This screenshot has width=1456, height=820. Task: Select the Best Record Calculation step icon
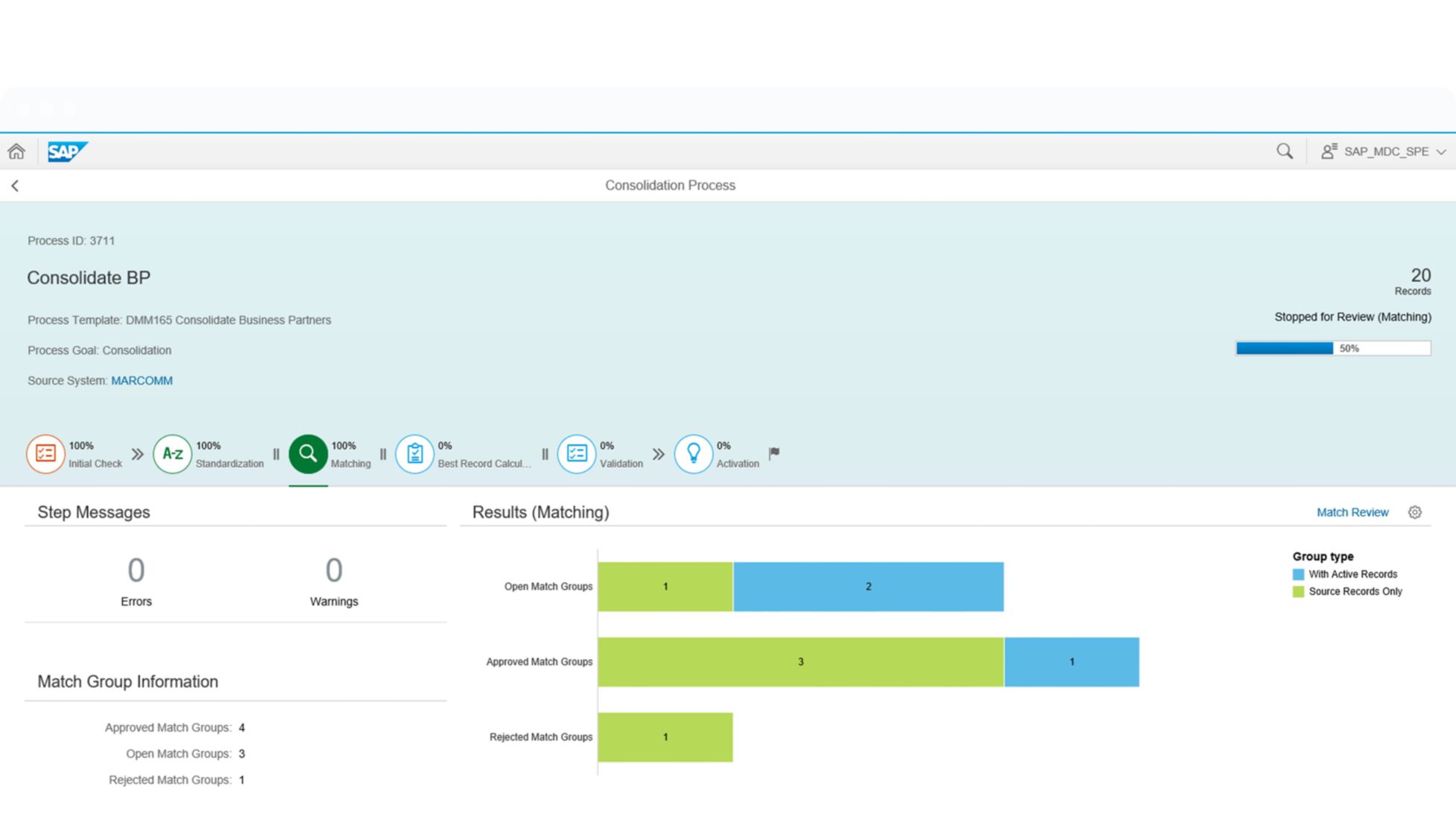414,453
